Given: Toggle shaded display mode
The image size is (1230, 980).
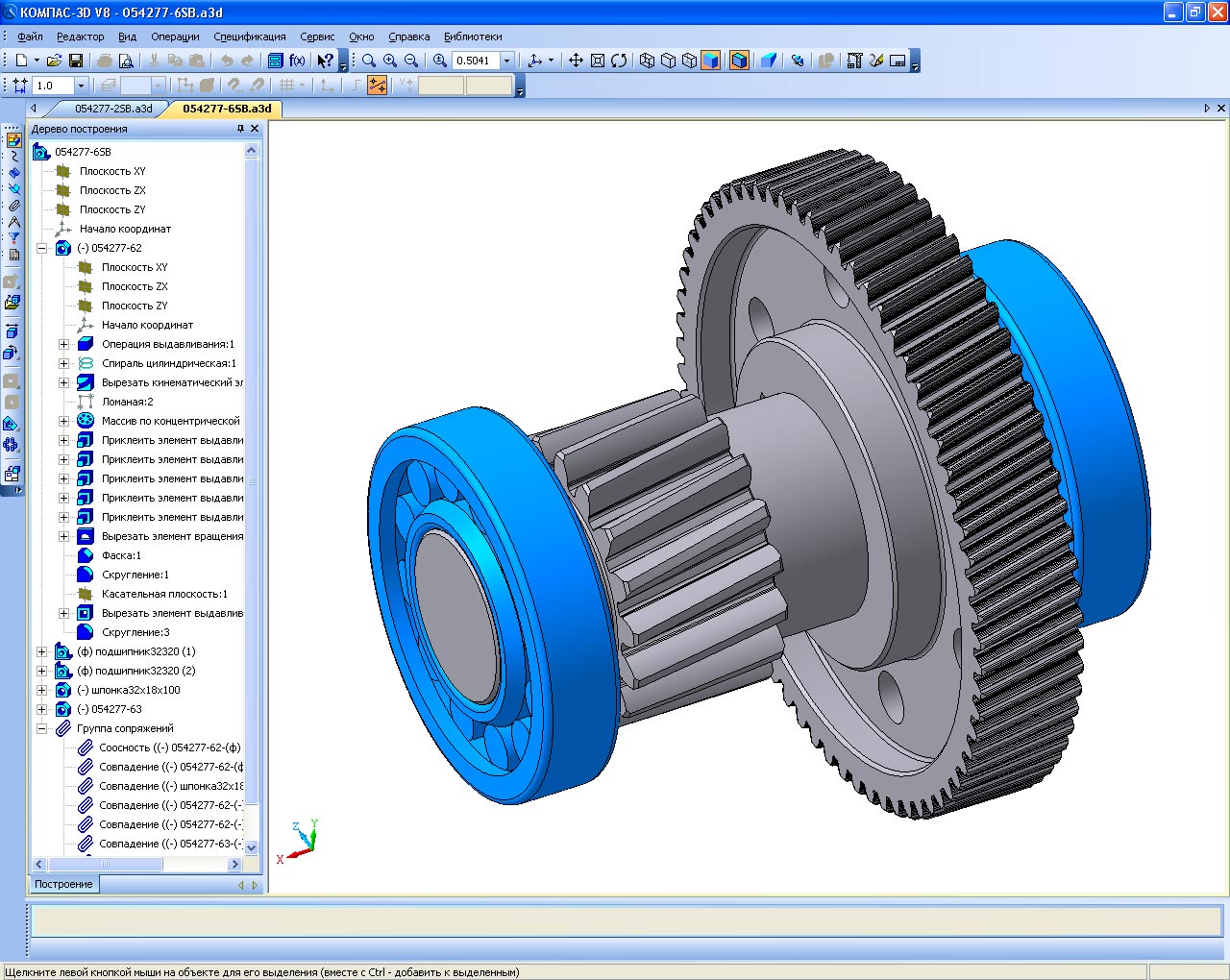Looking at the screenshot, I should pyautogui.click(x=710, y=61).
